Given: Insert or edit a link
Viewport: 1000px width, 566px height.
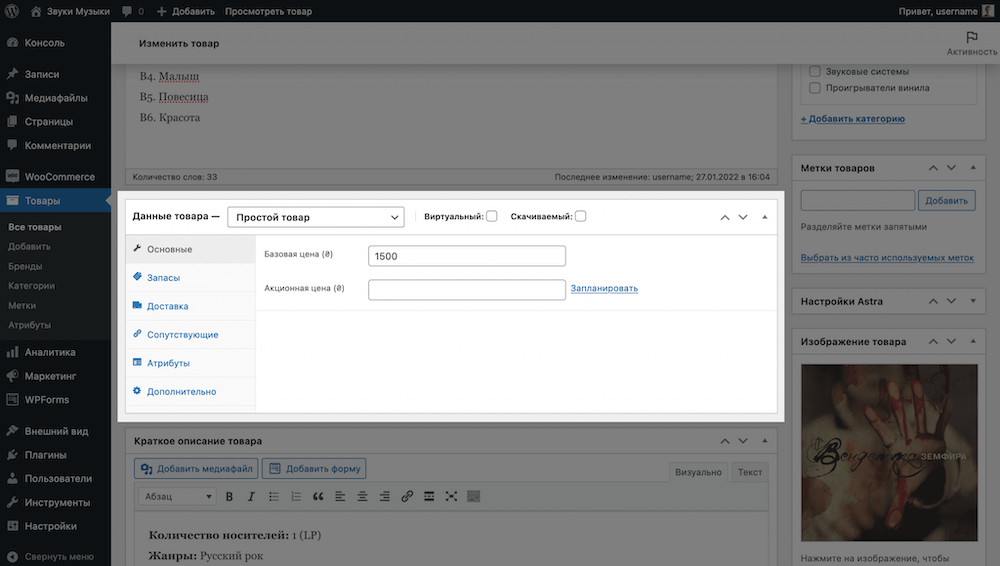Looking at the screenshot, I should [407, 496].
